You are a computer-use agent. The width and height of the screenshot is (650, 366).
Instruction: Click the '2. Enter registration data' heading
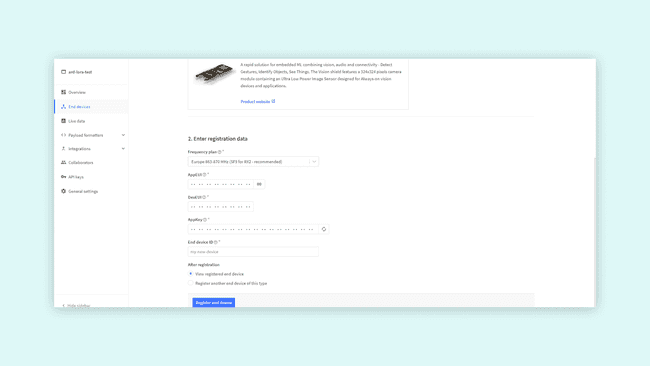tap(218, 139)
